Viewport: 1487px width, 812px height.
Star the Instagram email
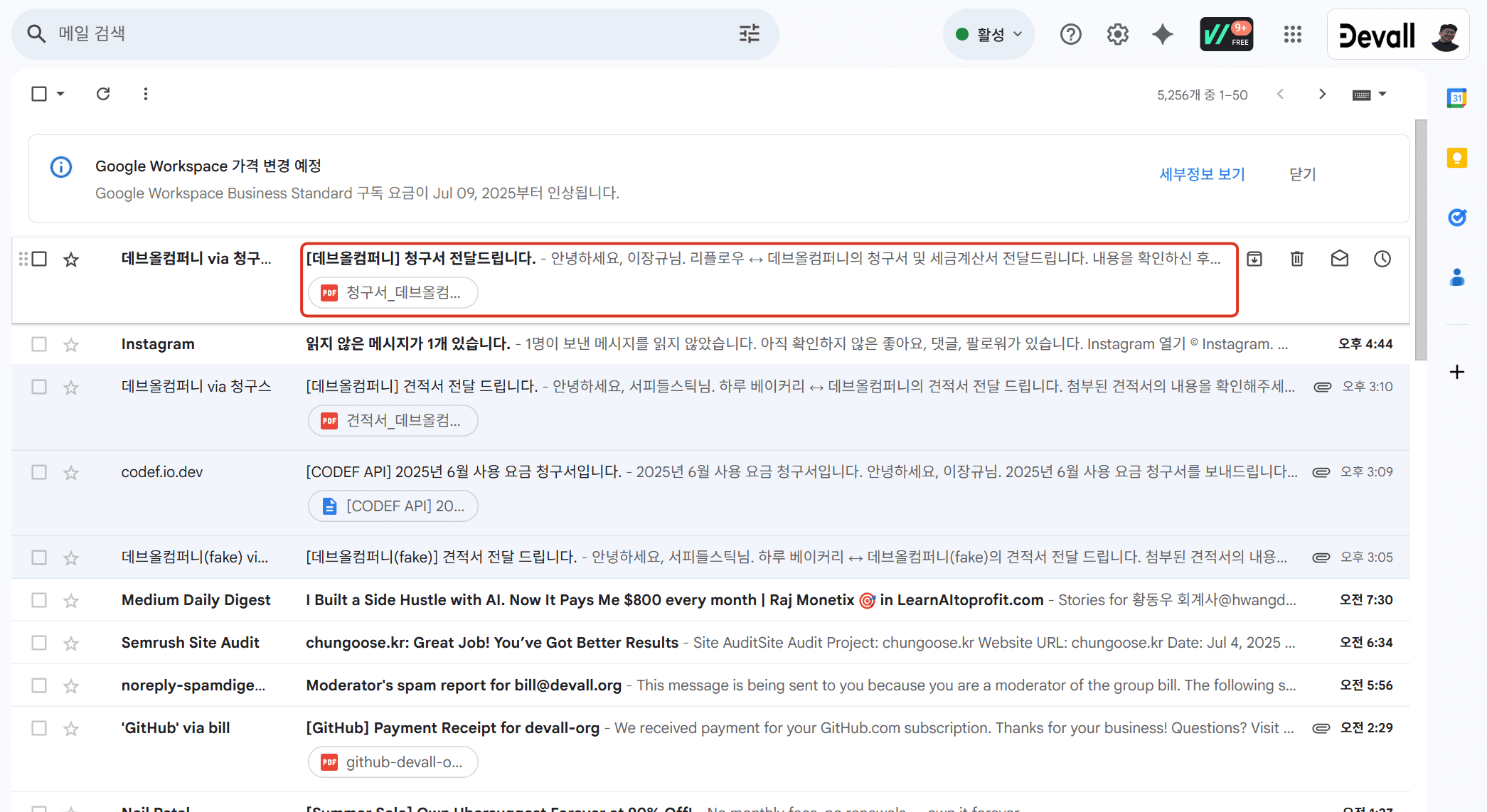71,344
